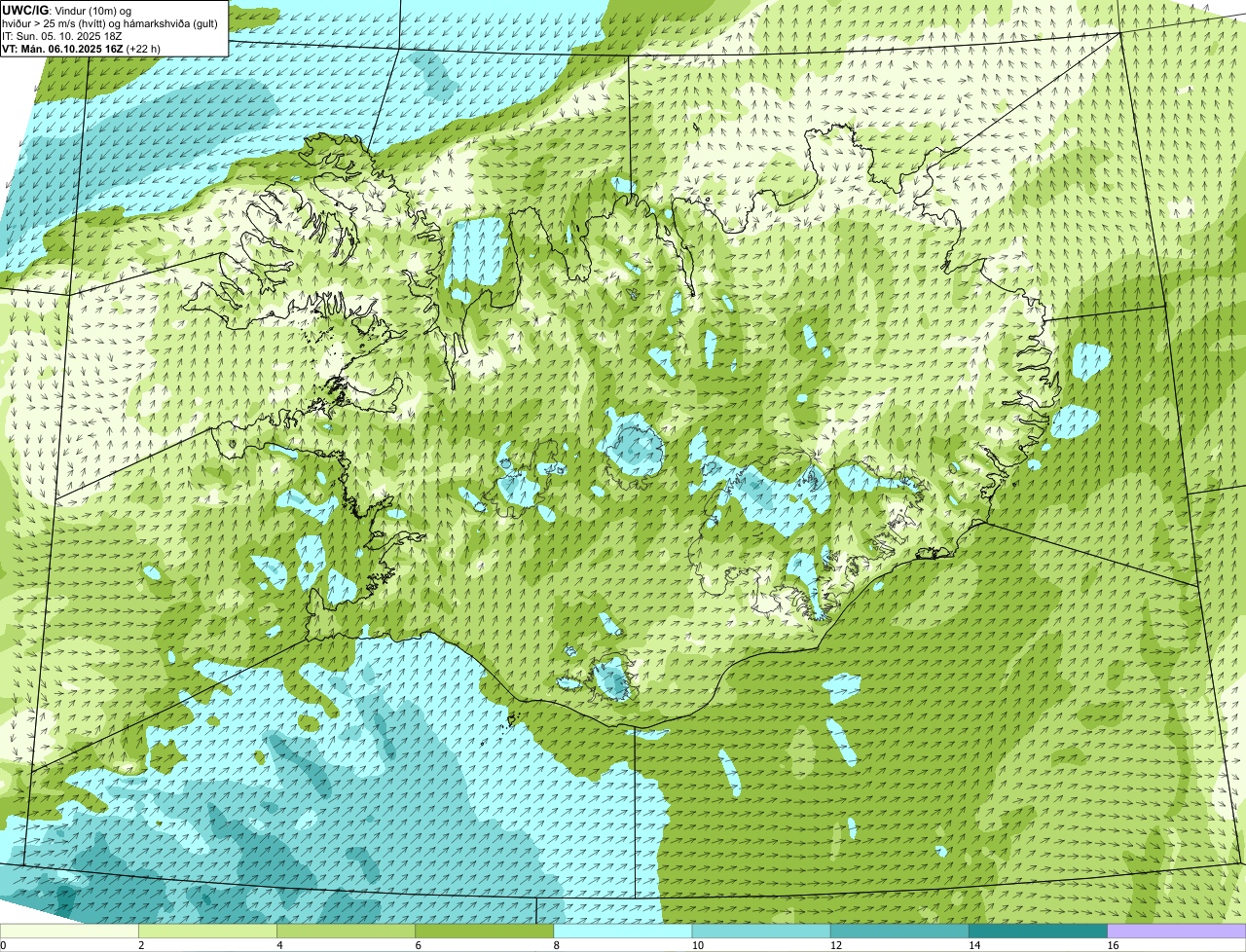Click the legend swatch between 2 and 4
Screen dimensions: 1246x952
point(207,932)
